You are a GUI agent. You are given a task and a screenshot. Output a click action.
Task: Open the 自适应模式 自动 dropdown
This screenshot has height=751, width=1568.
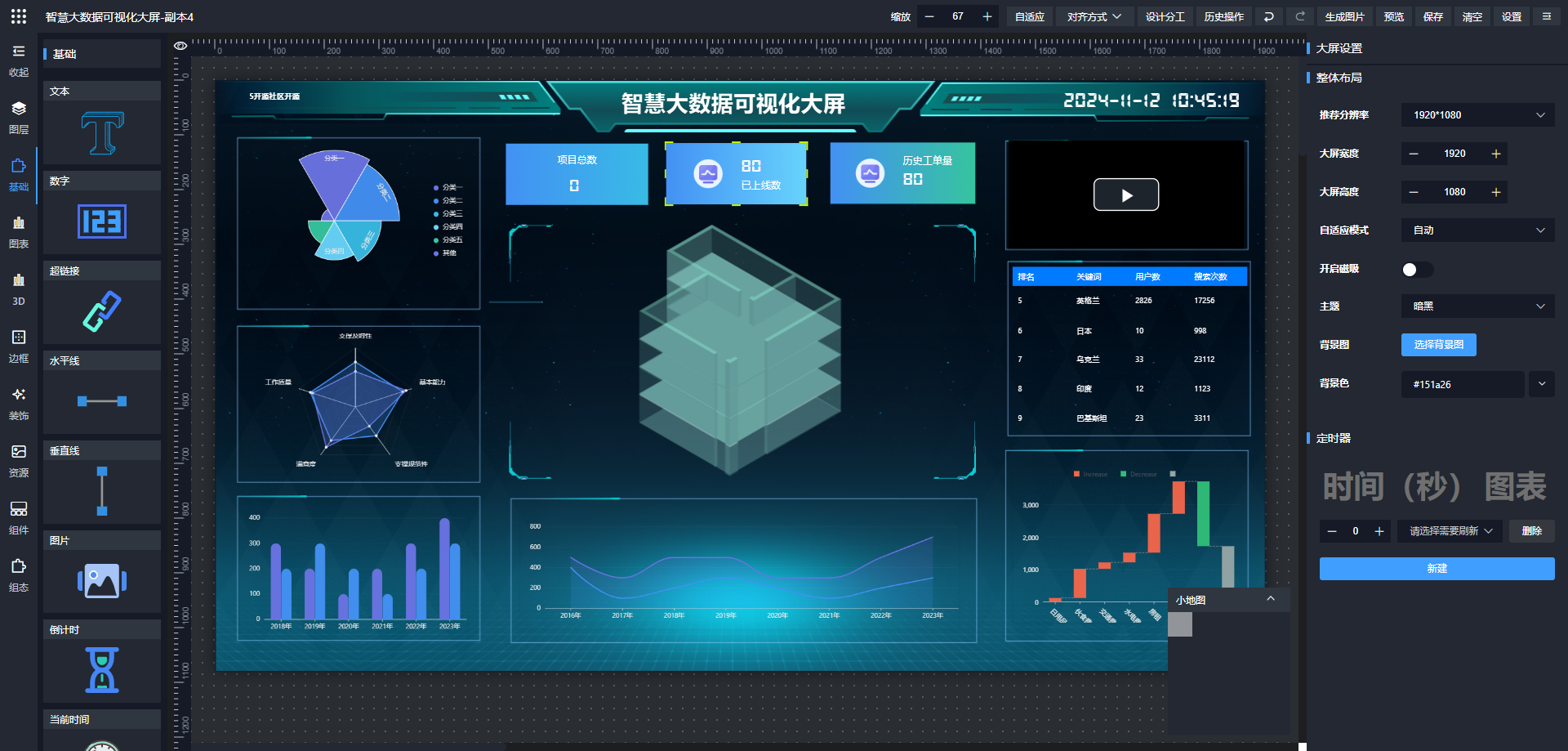(x=1478, y=230)
